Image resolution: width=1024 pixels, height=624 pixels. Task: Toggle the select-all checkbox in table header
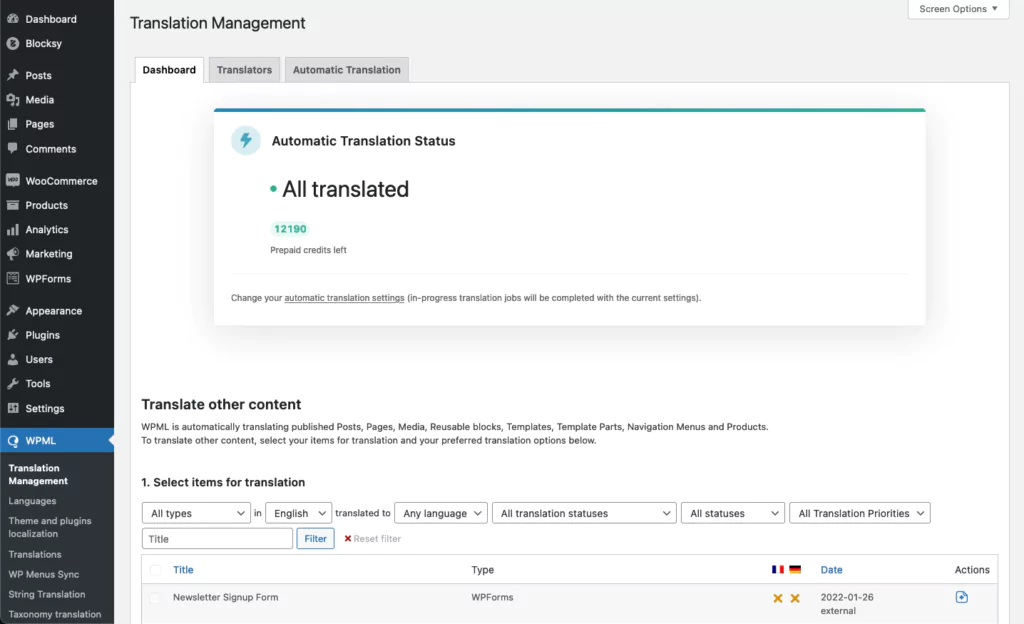click(155, 570)
